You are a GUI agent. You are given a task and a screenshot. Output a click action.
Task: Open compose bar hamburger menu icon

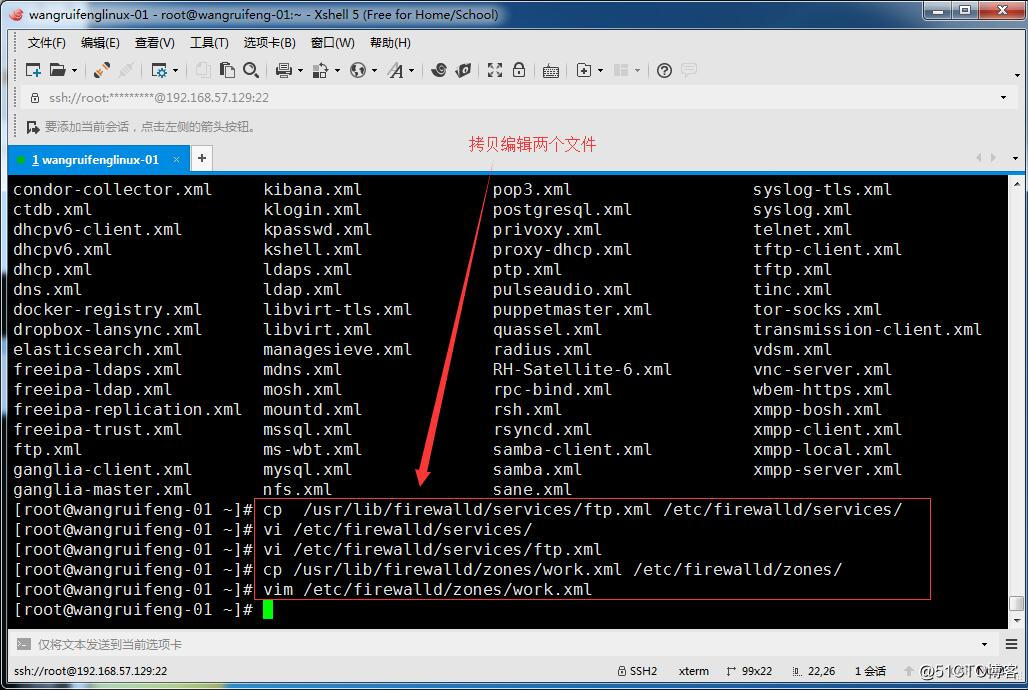coord(1011,644)
